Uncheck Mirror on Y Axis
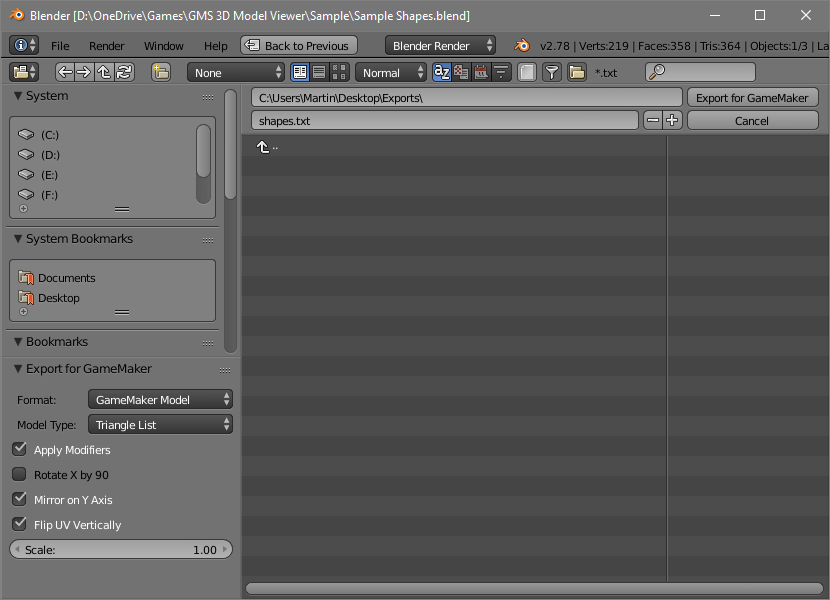This screenshot has width=830, height=600. tap(20, 499)
